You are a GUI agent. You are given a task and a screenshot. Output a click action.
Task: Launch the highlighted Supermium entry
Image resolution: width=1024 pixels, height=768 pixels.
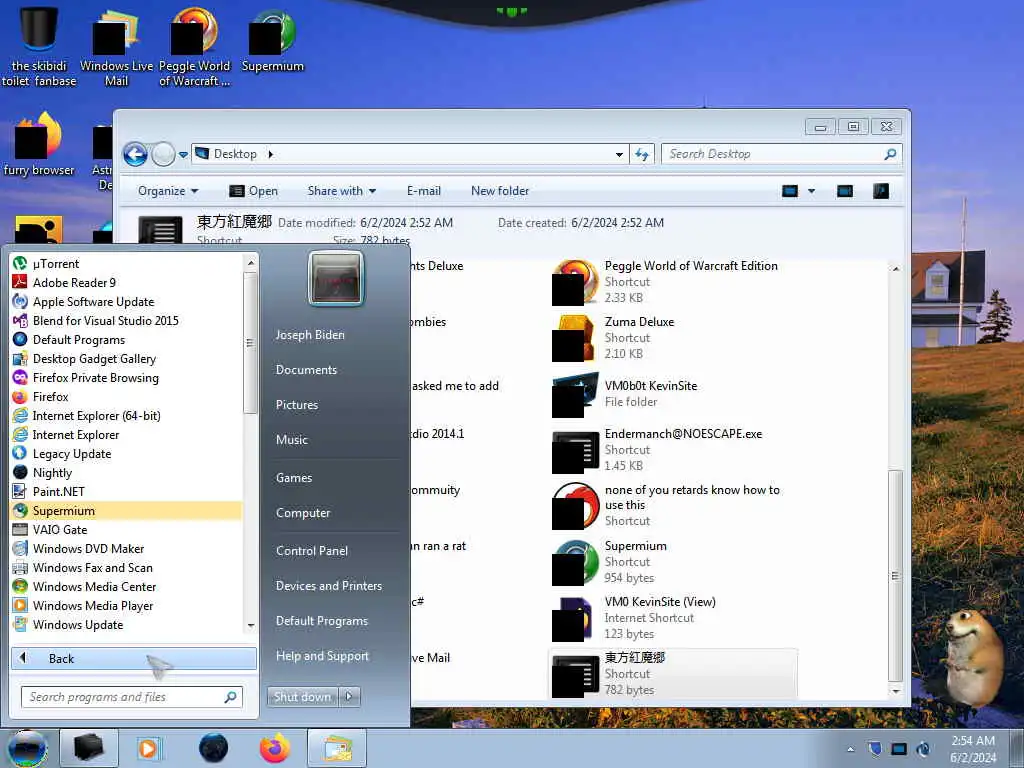tap(127, 511)
